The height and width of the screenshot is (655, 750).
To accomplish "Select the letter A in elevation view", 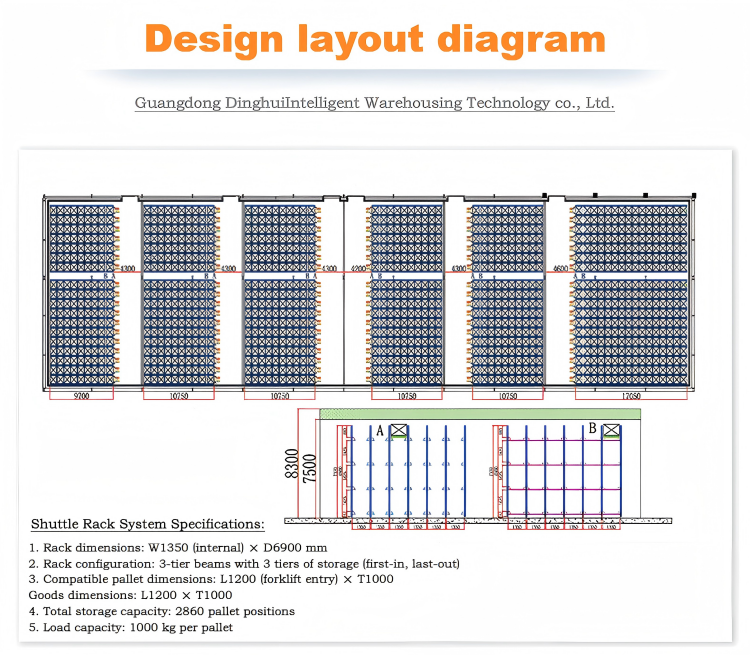I will tap(380, 431).
